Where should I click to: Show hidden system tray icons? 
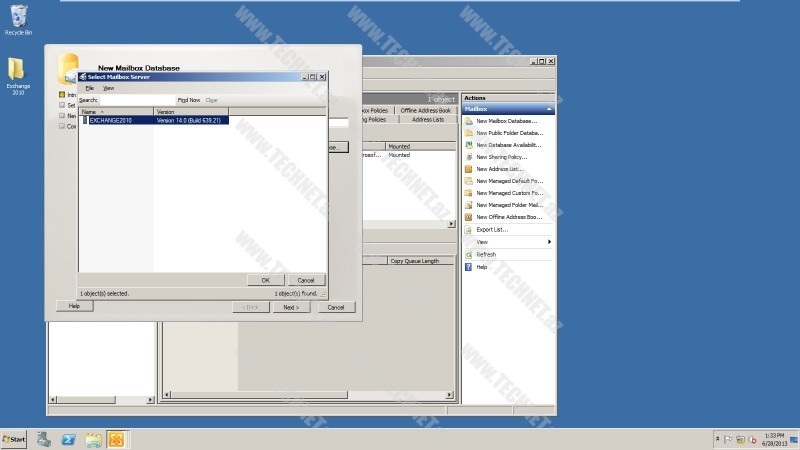click(718, 439)
